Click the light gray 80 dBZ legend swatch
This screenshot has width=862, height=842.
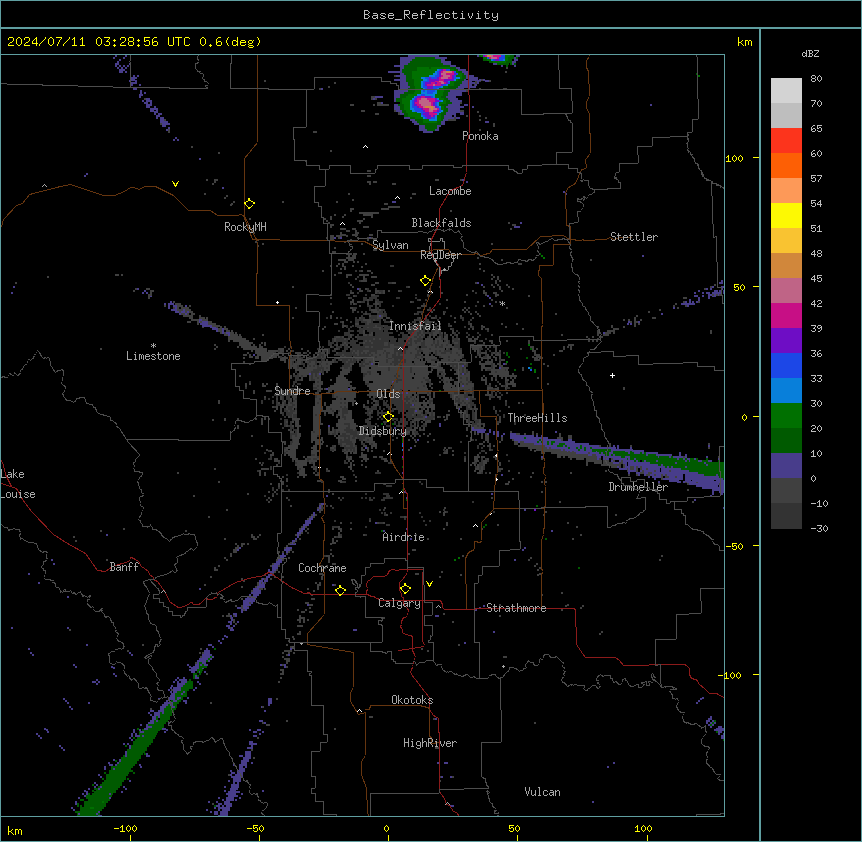click(x=786, y=90)
